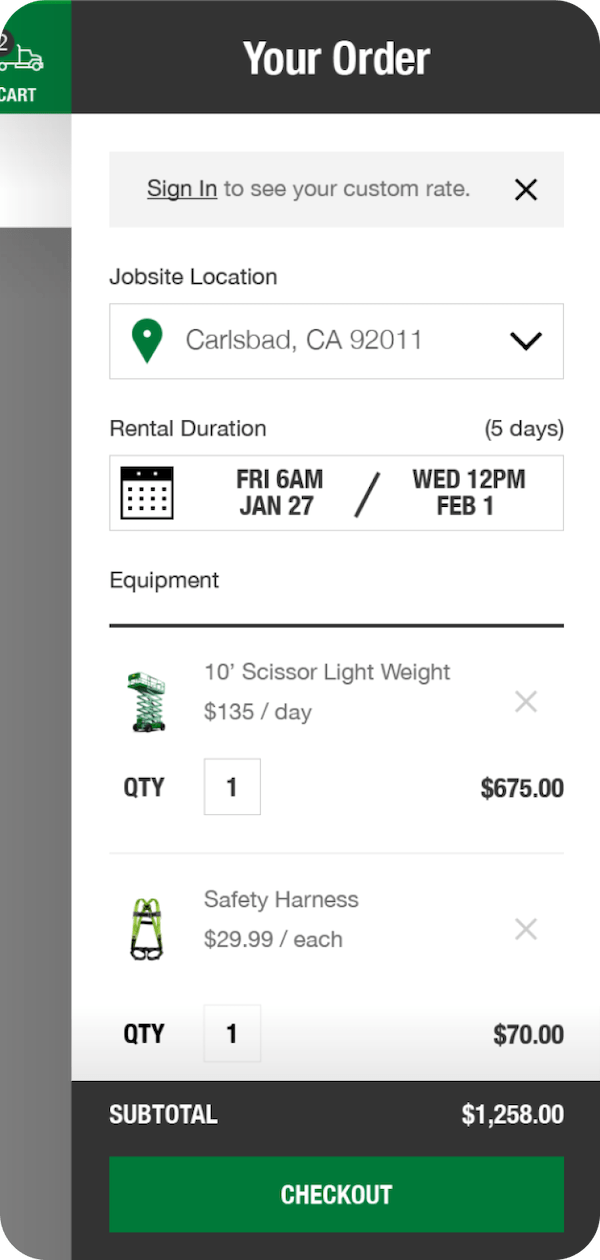Select the WED 12PM FEB 1 end date

[466, 492]
